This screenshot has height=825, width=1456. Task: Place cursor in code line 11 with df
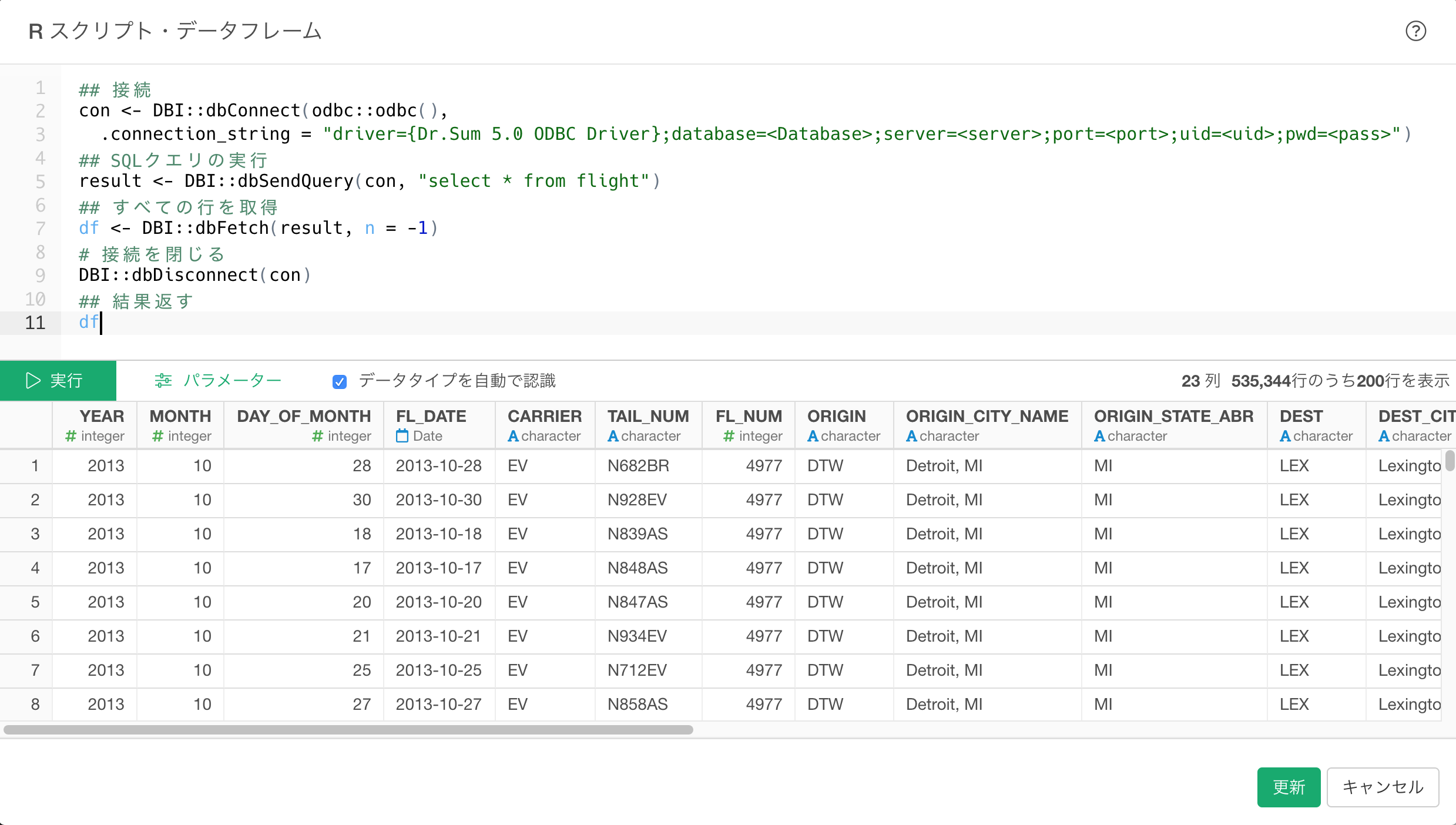[x=758, y=323]
